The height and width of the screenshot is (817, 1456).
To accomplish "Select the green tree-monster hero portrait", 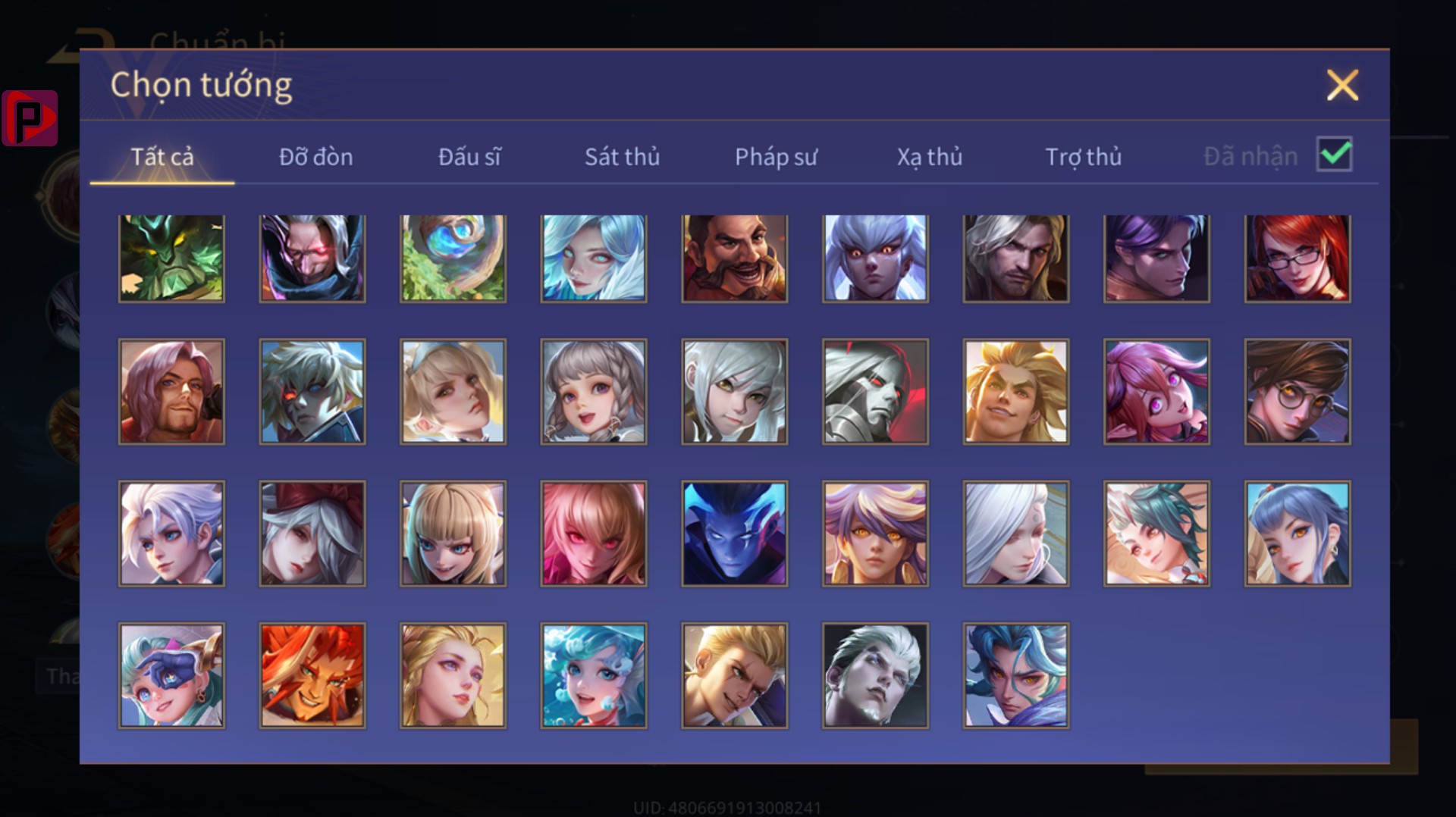I will 171,258.
